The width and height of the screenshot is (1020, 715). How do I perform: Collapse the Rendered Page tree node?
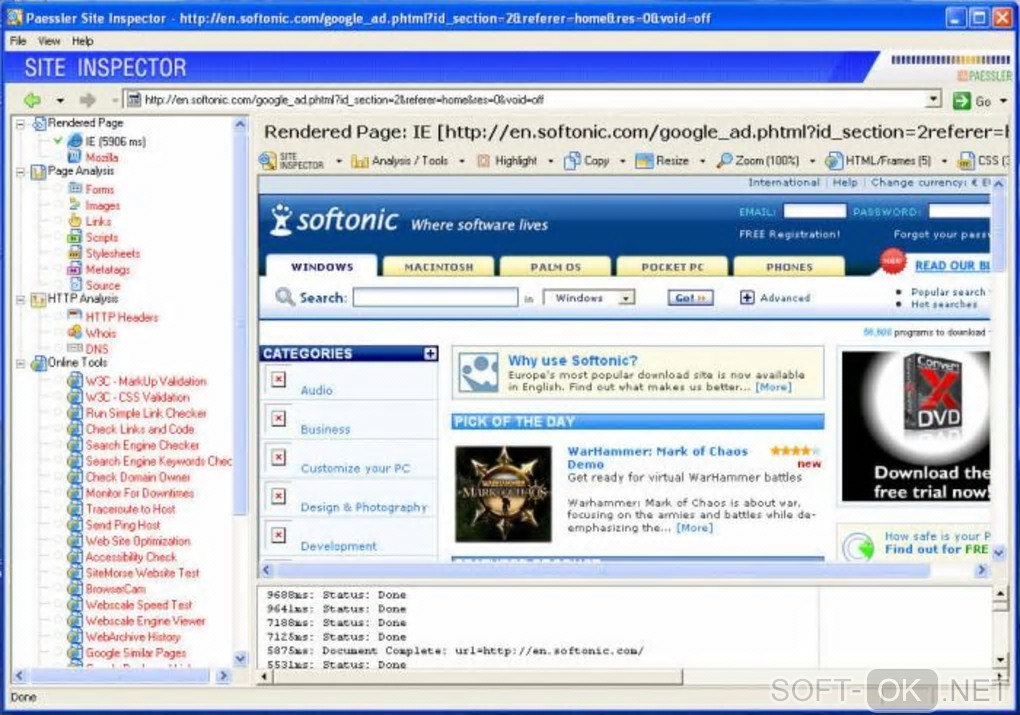click(20, 123)
